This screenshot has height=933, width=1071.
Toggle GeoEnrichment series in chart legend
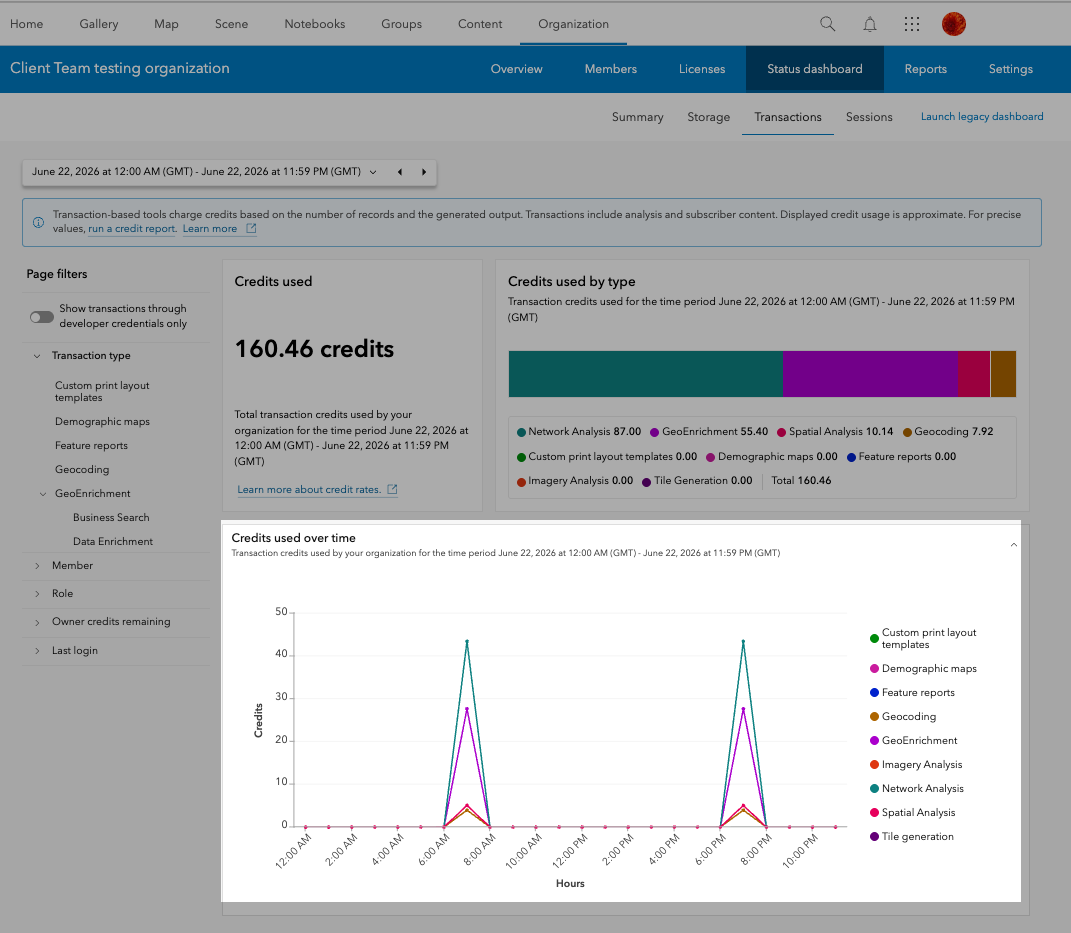click(x=913, y=740)
